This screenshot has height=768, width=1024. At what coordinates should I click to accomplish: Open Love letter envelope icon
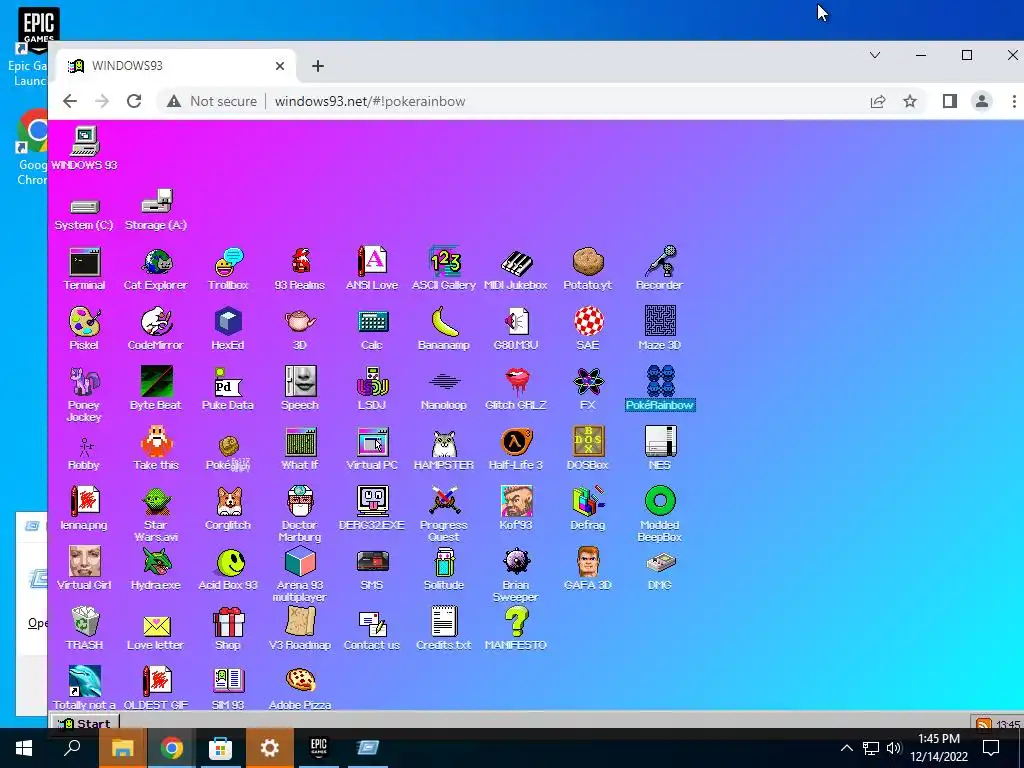click(x=156, y=624)
